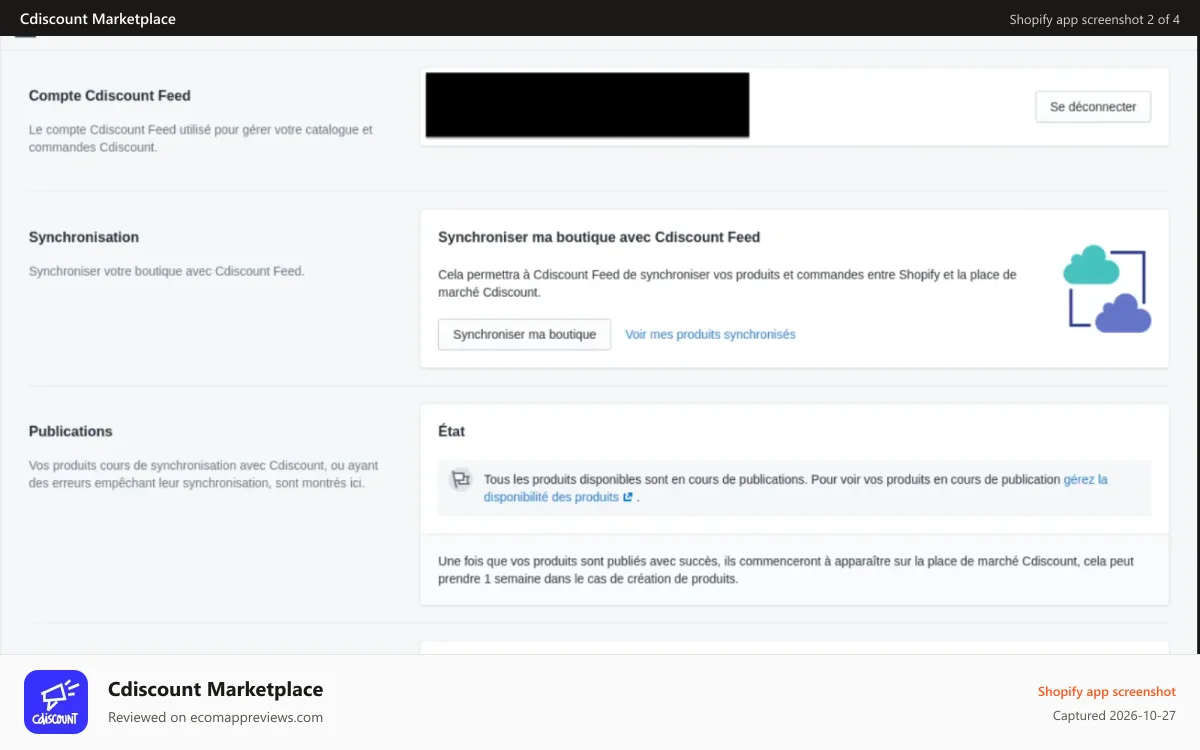Click 'Reviewed on ecomappreviews.com' text
Screen dimensions: 1200x750
pos(215,717)
